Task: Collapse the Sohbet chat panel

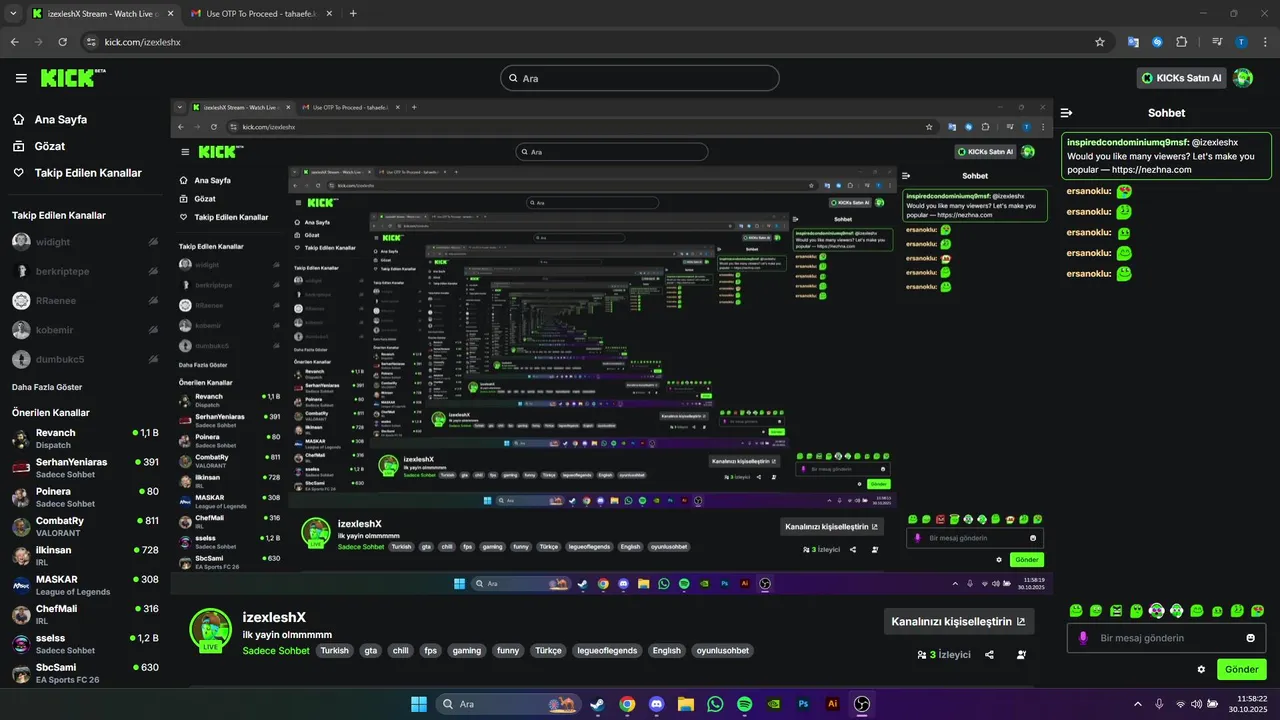Action: 1067,113
